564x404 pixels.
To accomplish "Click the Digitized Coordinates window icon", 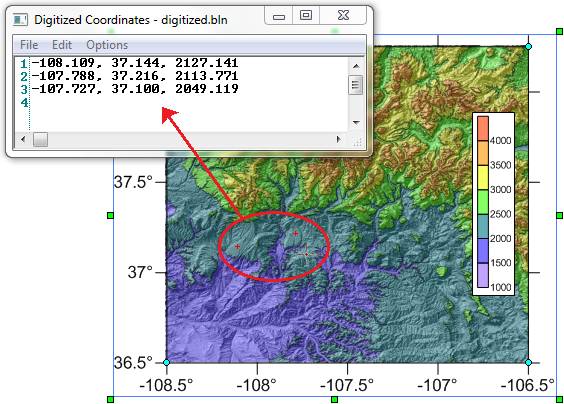I will pyautogui.click(x=20, y=19).
